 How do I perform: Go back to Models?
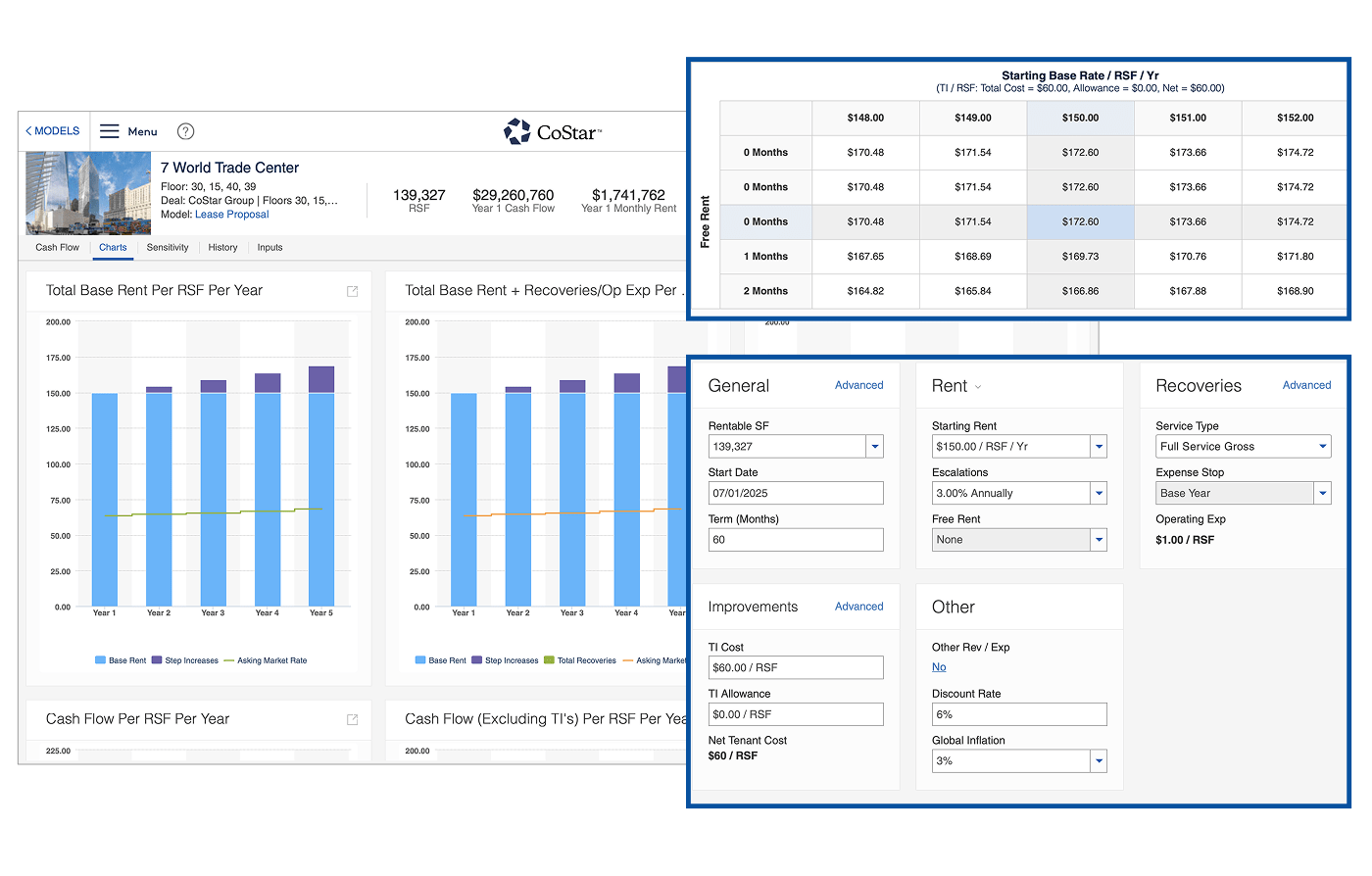(53, 131)
